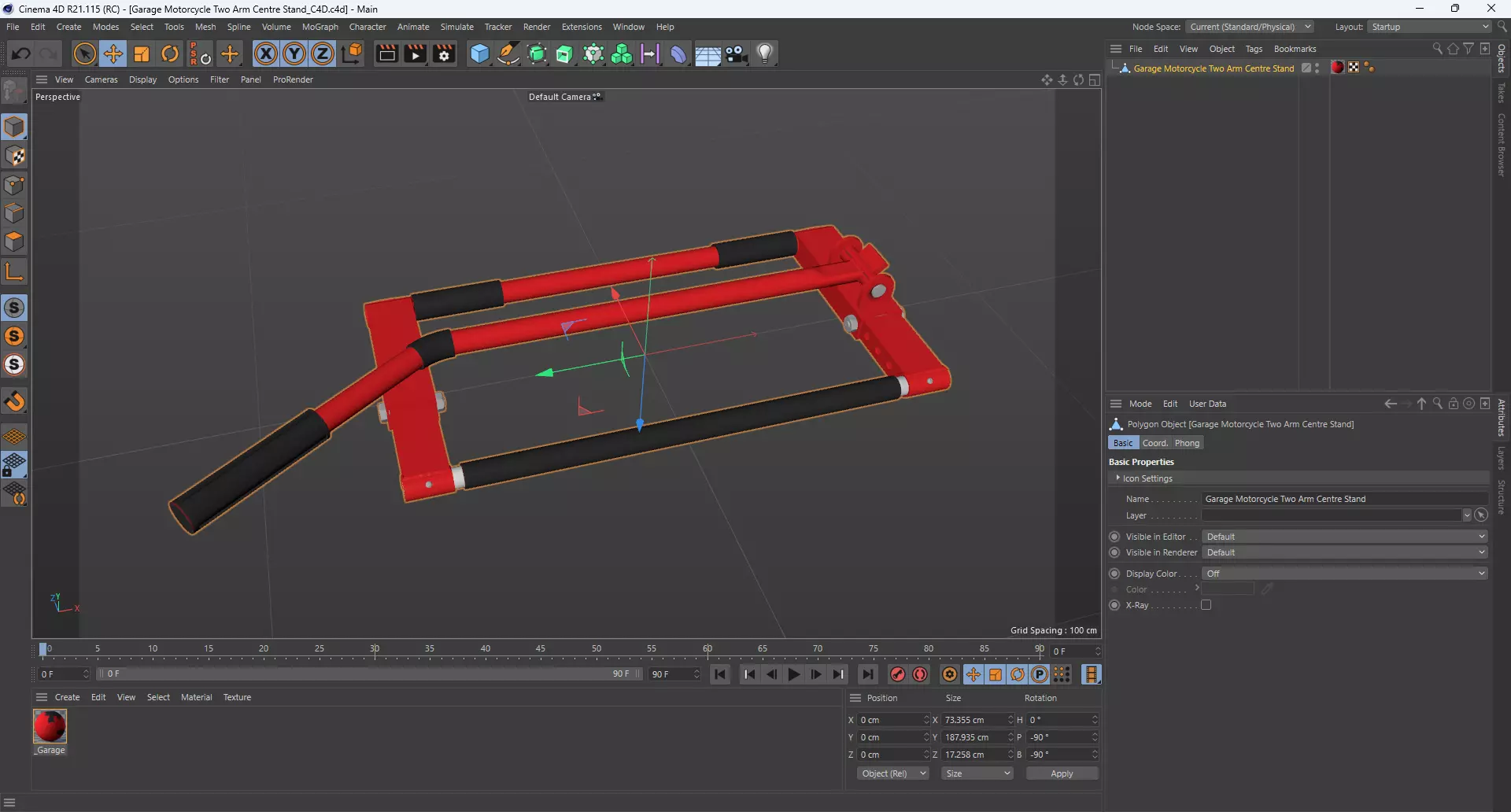The image size is (1511, 812).
Task: Add a Floor environment object
Action: pyautogui.click(x=707, y=54)
